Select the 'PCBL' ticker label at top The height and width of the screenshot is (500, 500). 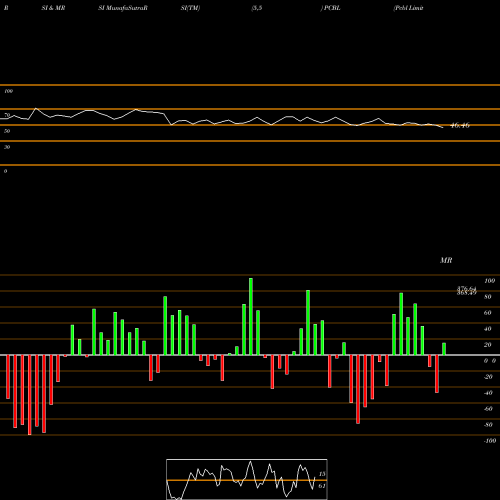coord(332,8)
